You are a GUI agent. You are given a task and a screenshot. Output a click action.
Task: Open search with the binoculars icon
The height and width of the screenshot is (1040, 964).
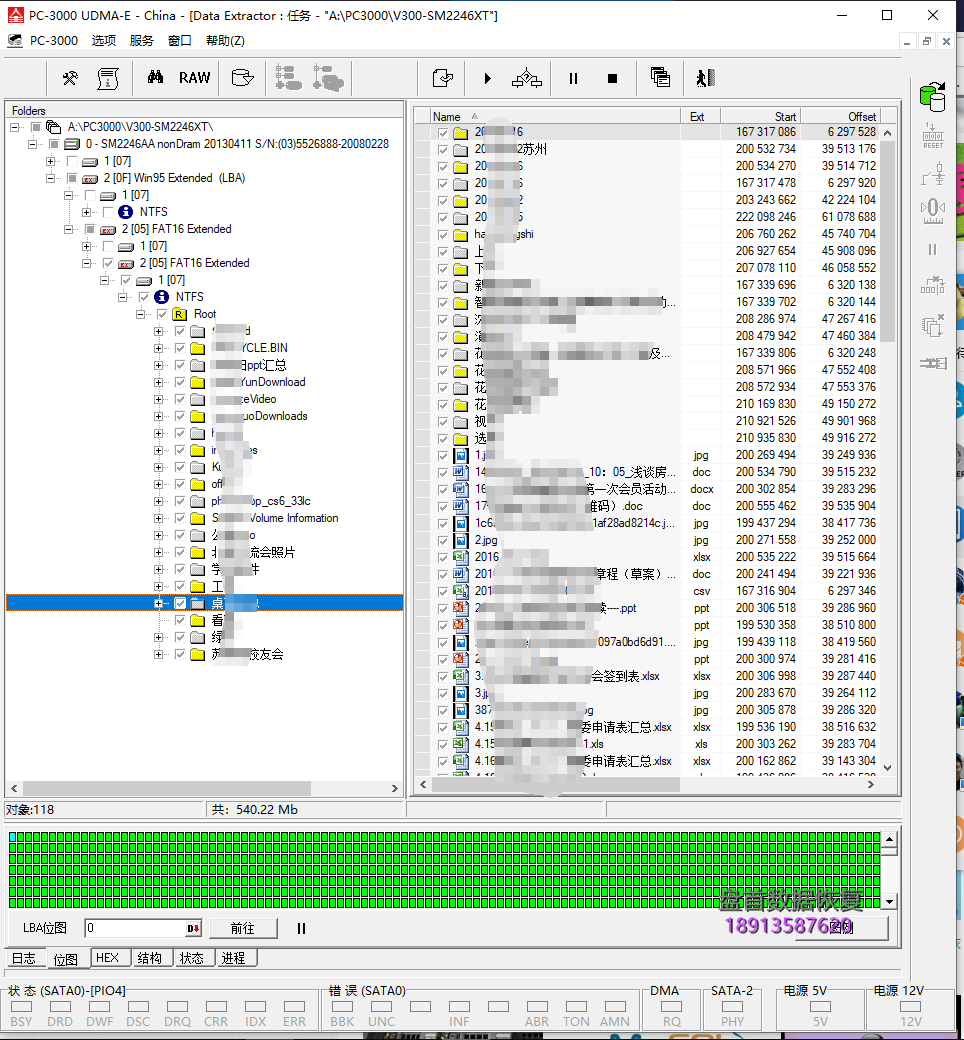pyautogui.click(x=155, y=78)
